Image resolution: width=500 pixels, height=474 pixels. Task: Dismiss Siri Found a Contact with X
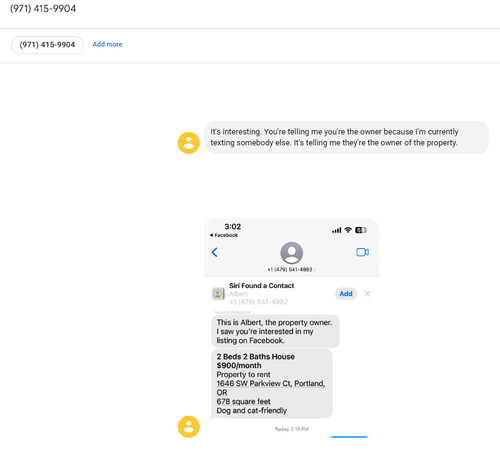367,294
